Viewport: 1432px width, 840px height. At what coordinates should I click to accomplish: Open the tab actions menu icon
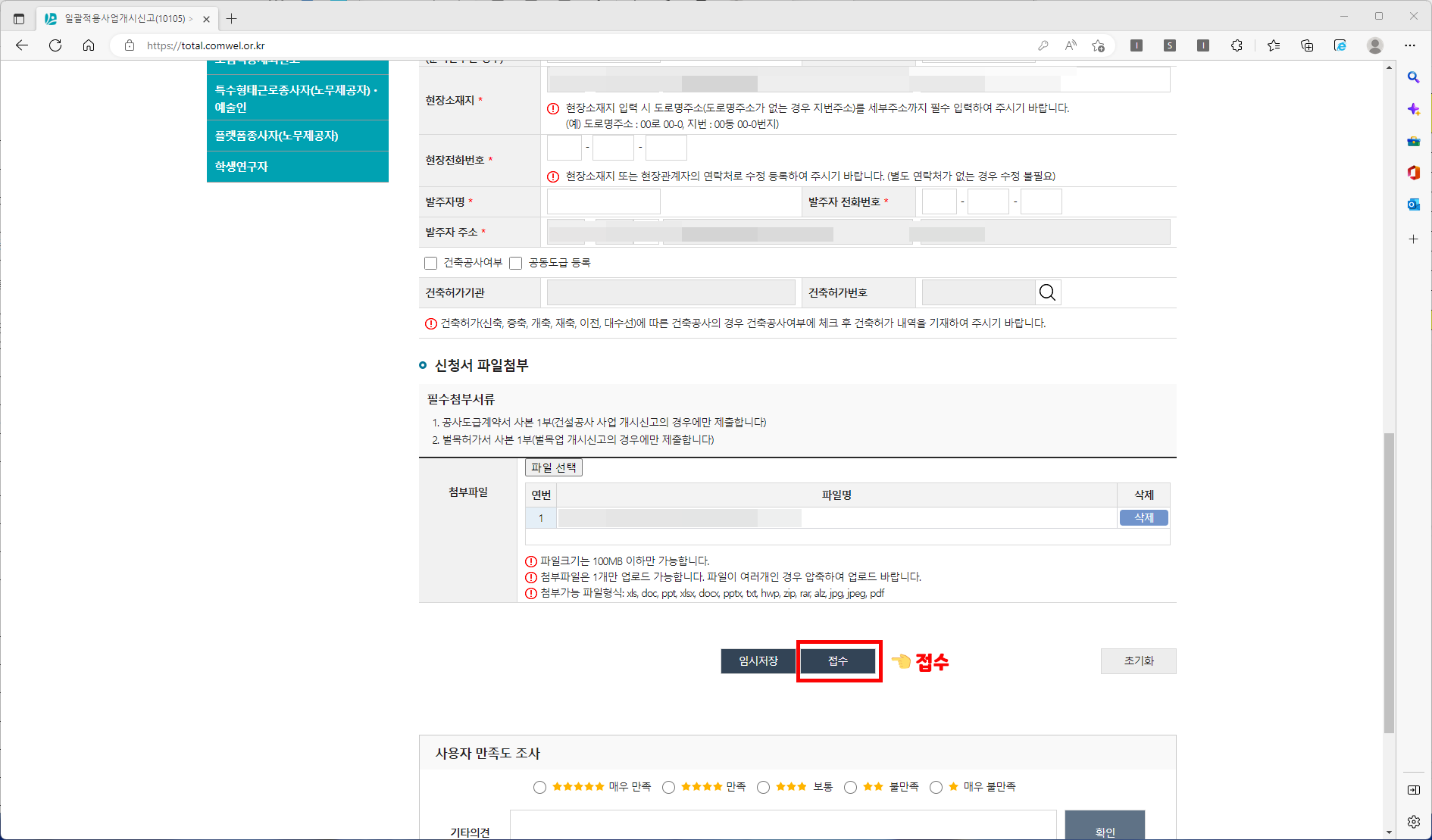tap(19, 18)
